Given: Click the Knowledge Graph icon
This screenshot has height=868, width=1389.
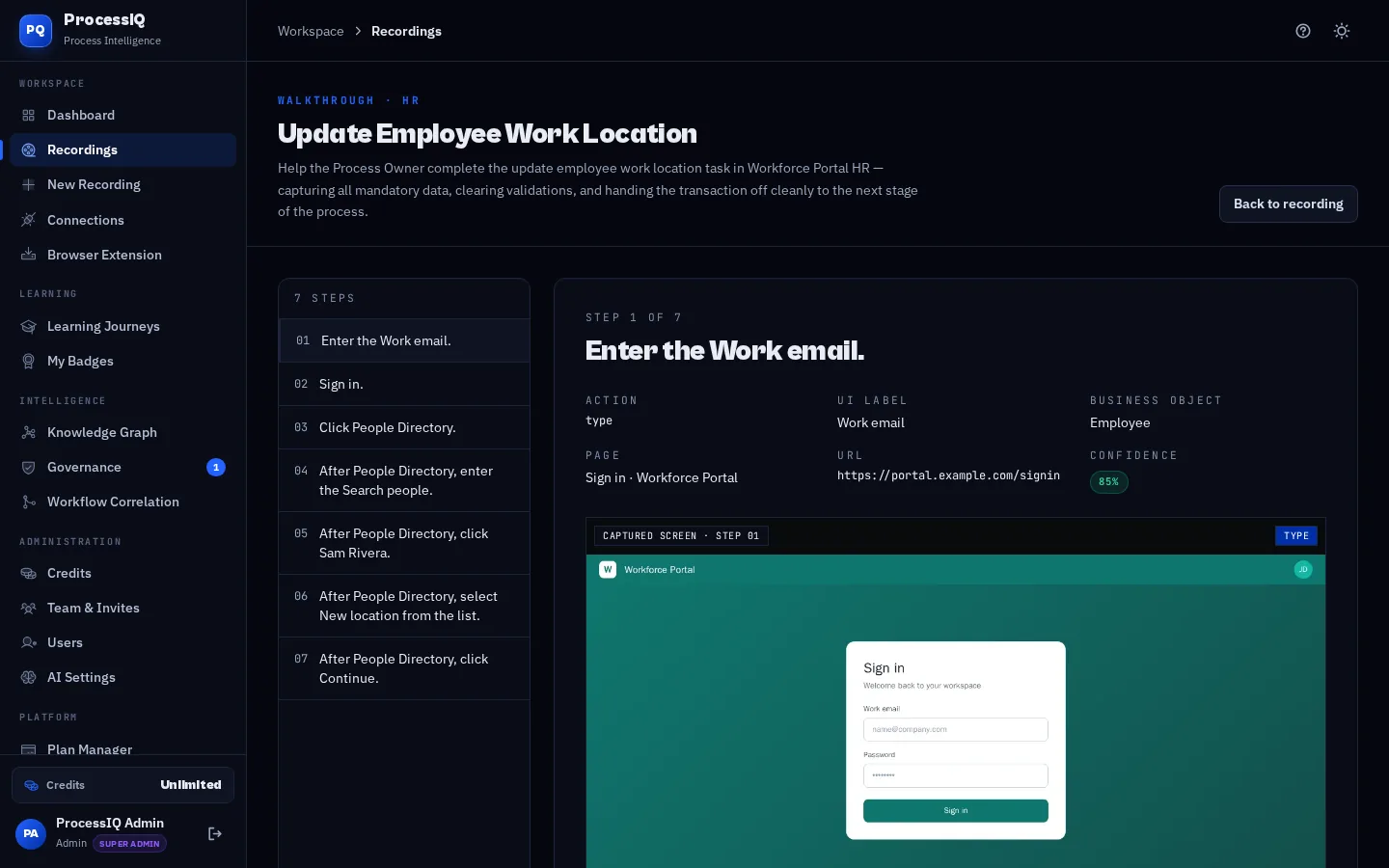Looking at the screenshot, I should [x=29, y=432].
